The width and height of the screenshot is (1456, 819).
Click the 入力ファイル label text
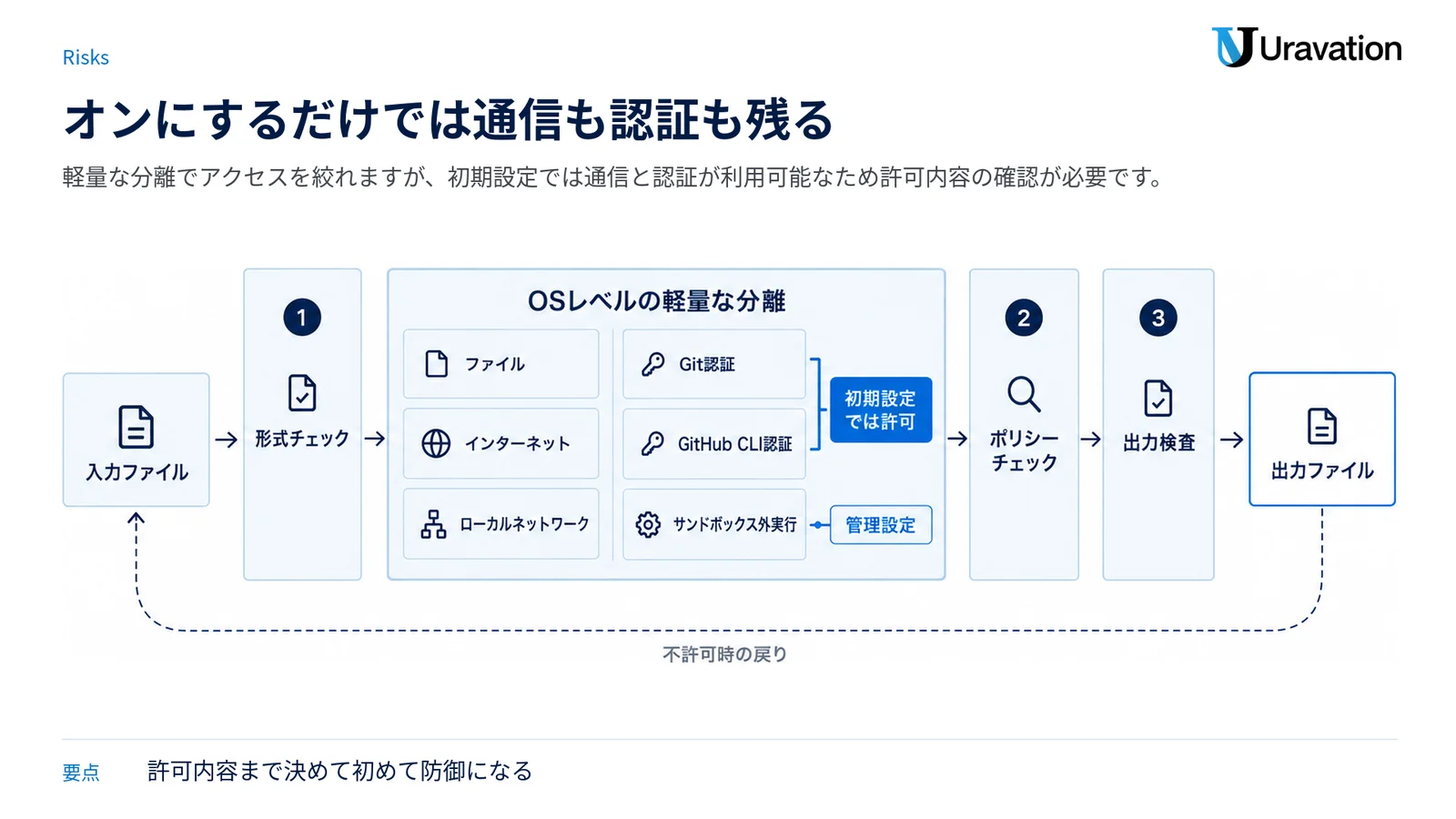tap(136, 472)
